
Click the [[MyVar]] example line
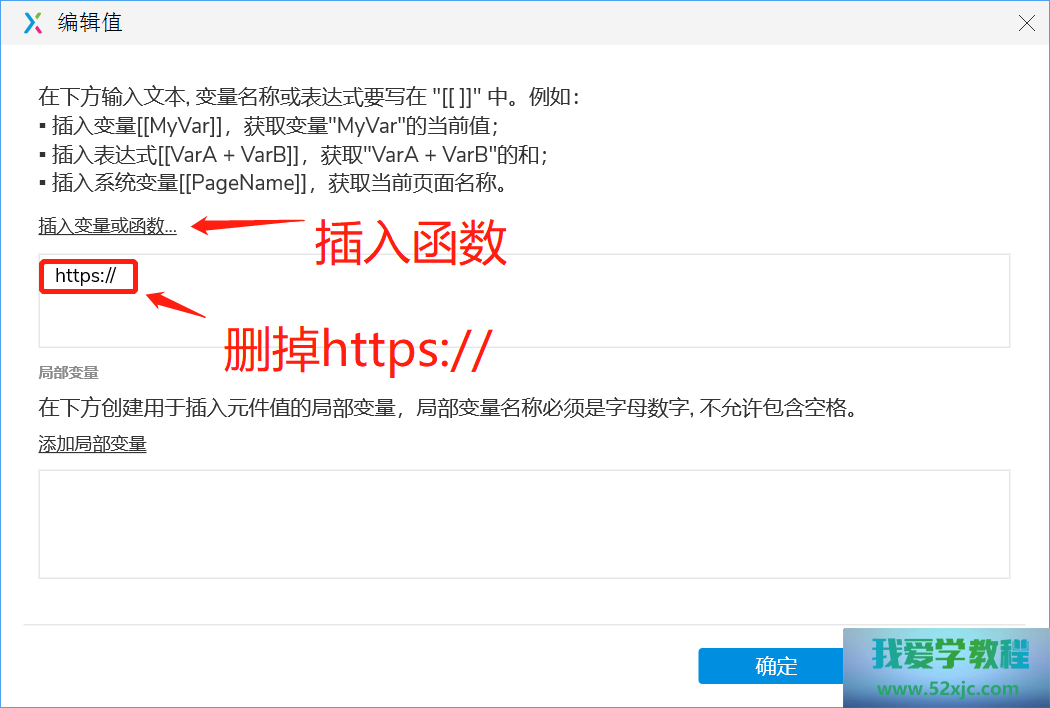pos(269,126)
